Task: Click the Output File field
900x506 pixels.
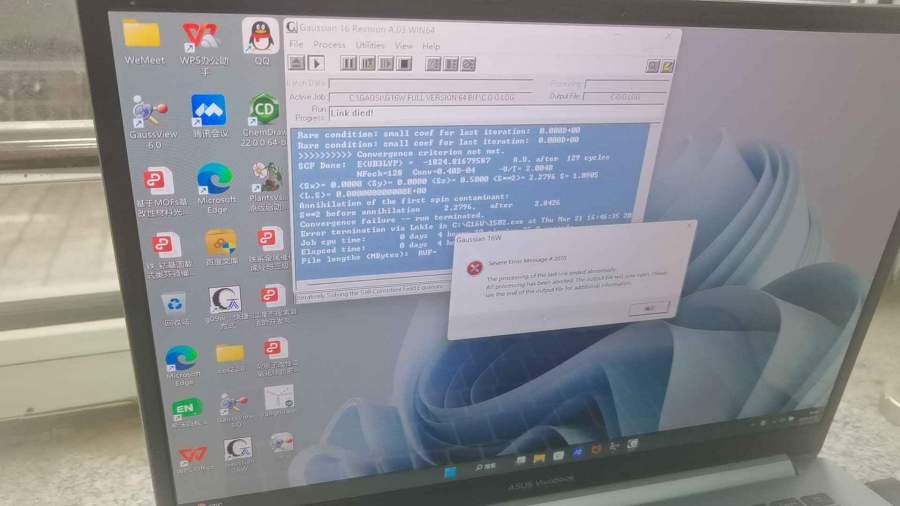Action: coord(625,97)
